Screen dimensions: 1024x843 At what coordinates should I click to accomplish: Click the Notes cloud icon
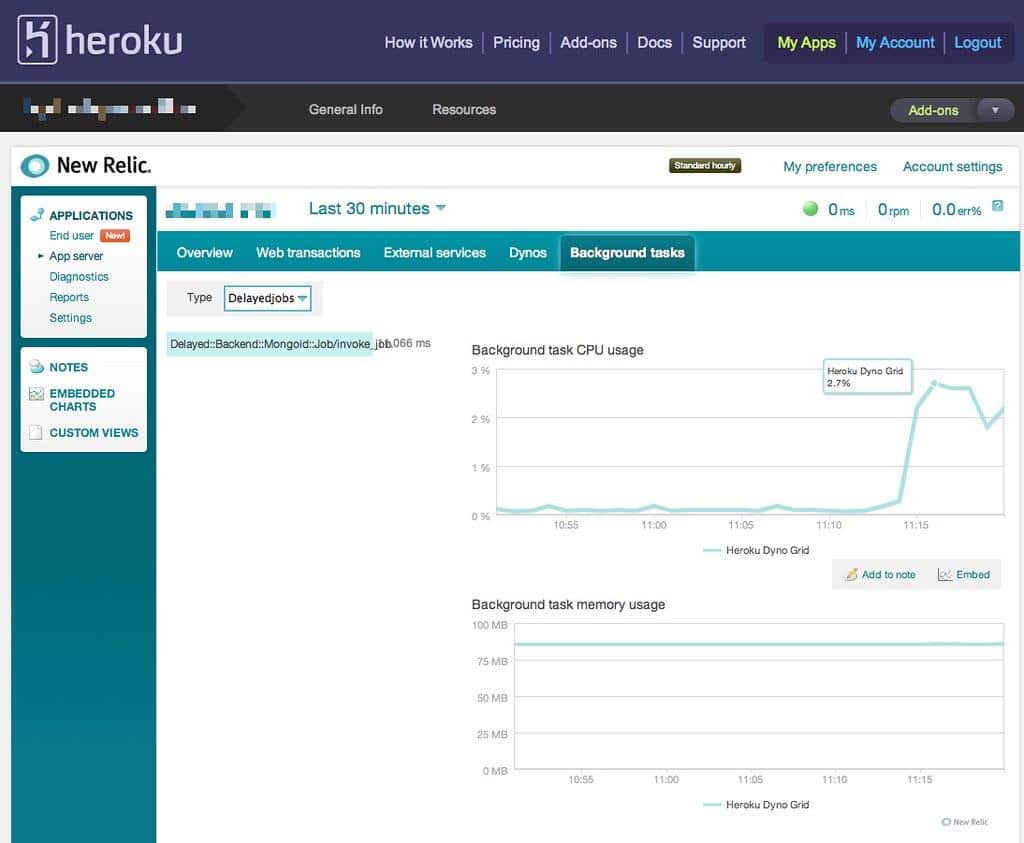[x=37, y=366]
